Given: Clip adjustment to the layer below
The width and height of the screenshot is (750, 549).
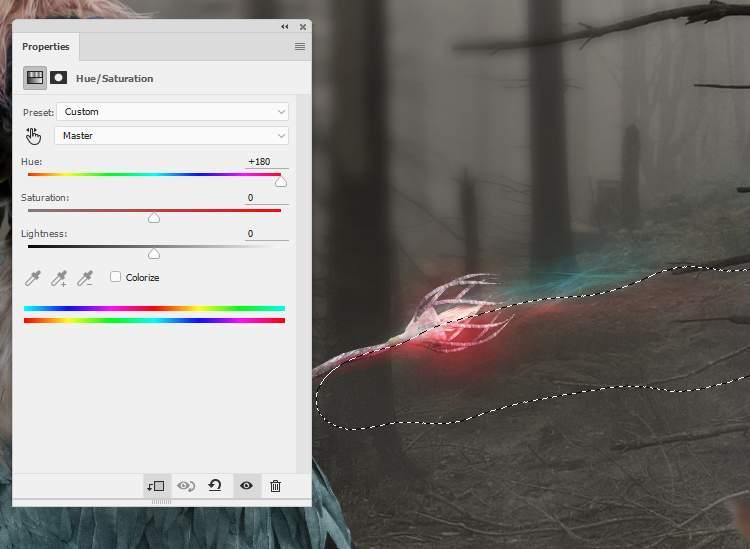Looking at the screenshot, I should 156,486.
